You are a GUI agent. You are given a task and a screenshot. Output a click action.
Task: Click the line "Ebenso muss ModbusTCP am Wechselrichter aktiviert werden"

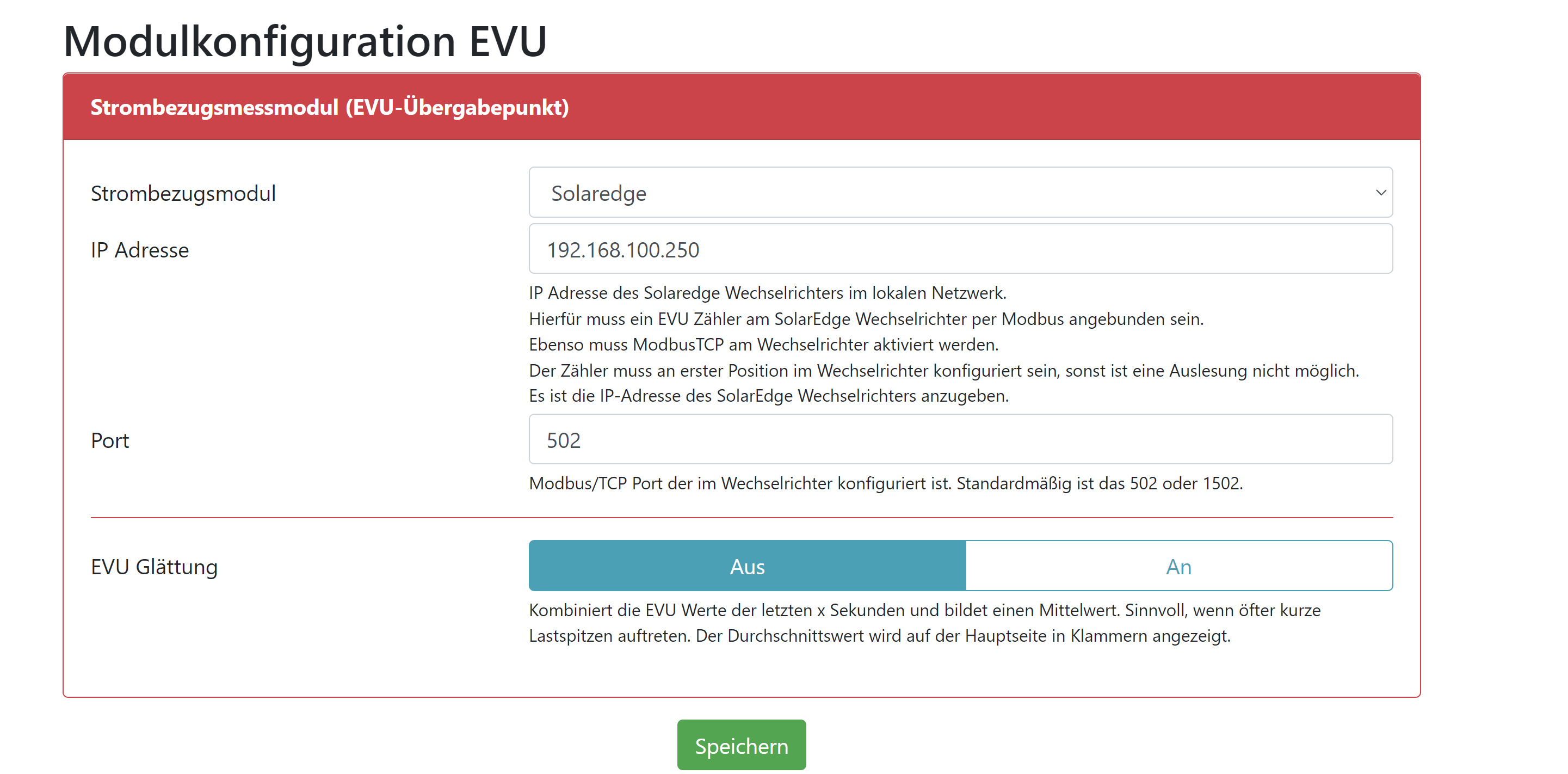tap(763, 345)
